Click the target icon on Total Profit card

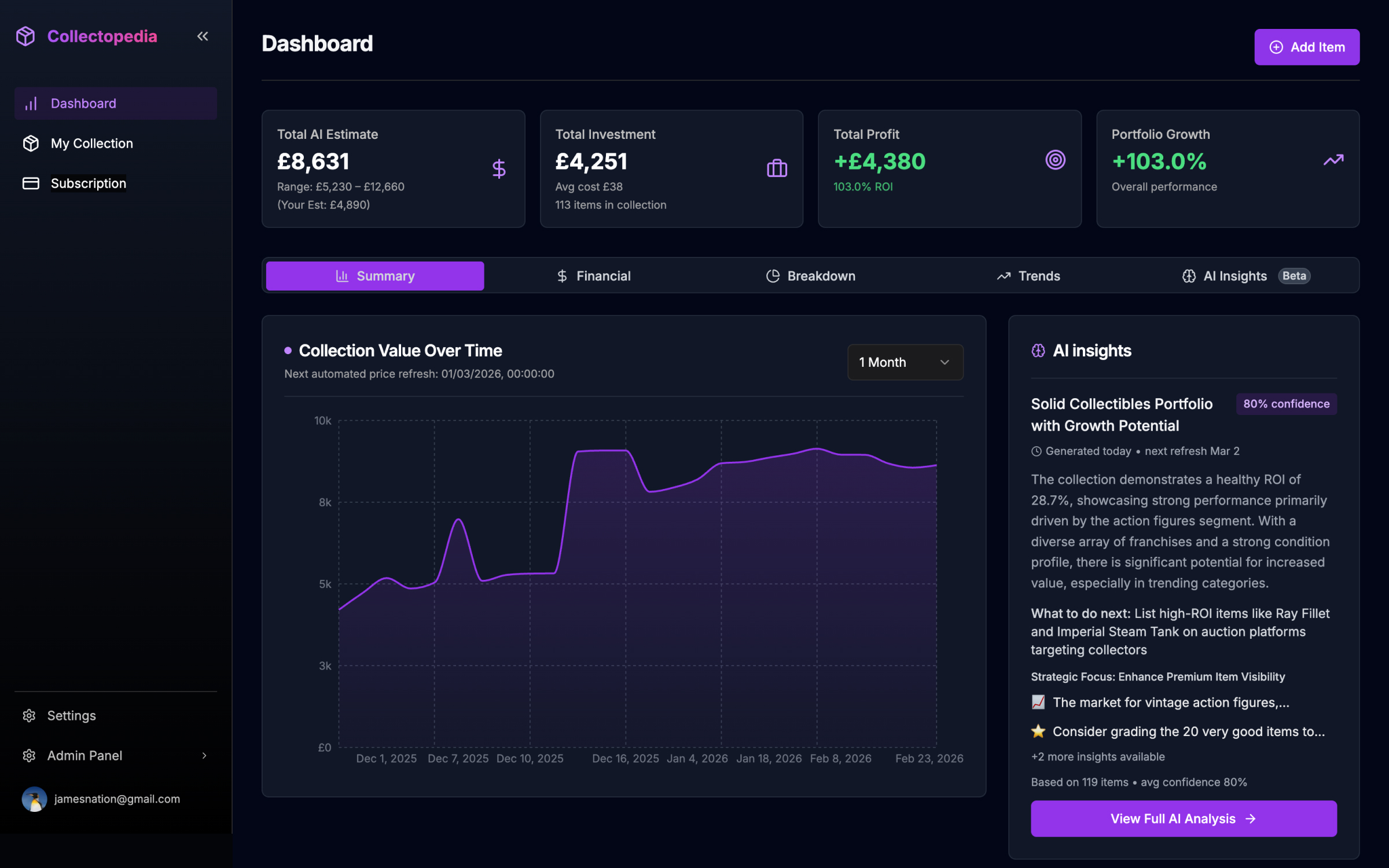pyautogui.click(x=1054, y=160)
